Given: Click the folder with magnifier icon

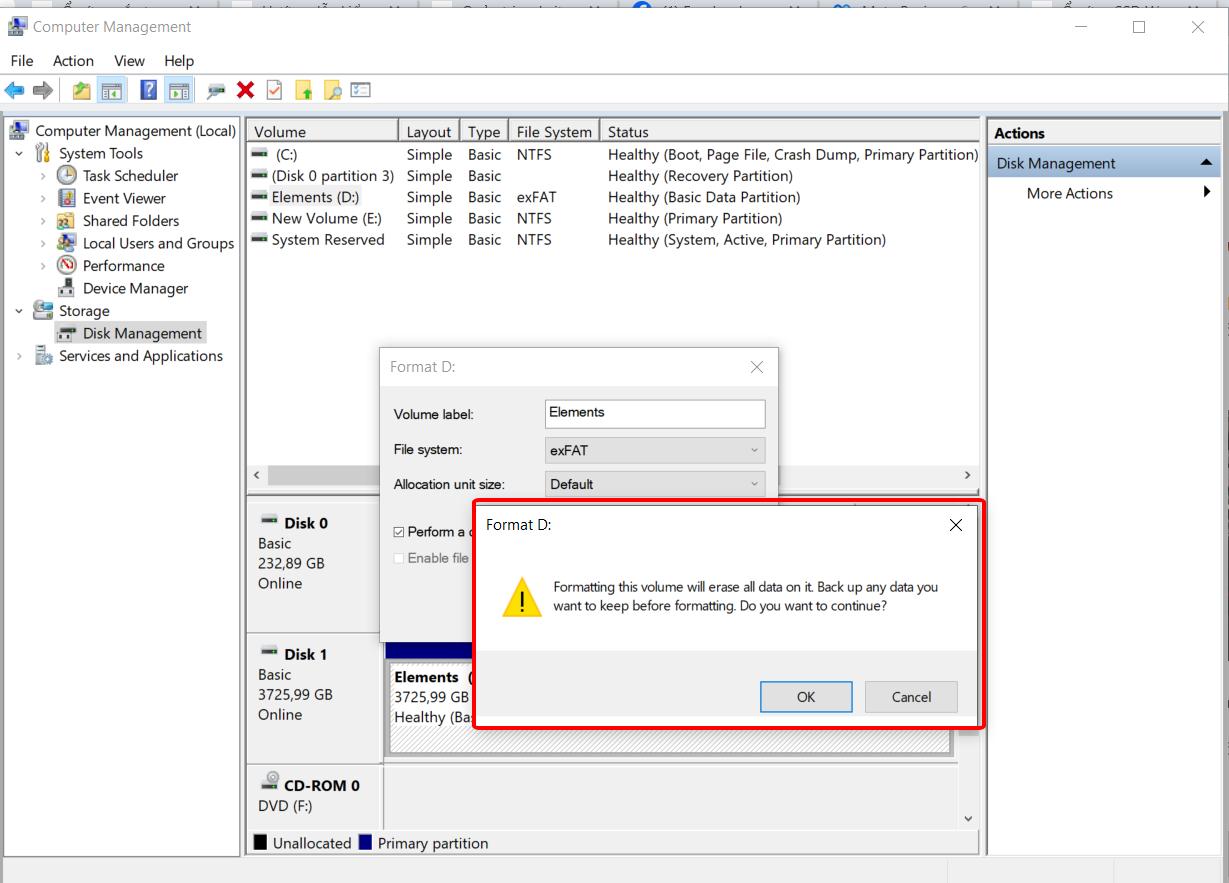Looking at the screenshot, I should pyautogui.click(x=333, y=91).
